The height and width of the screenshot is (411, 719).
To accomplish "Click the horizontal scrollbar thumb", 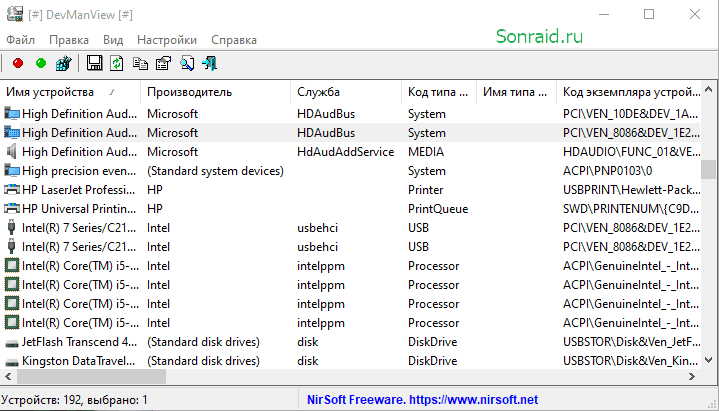I will coord(91,377).
